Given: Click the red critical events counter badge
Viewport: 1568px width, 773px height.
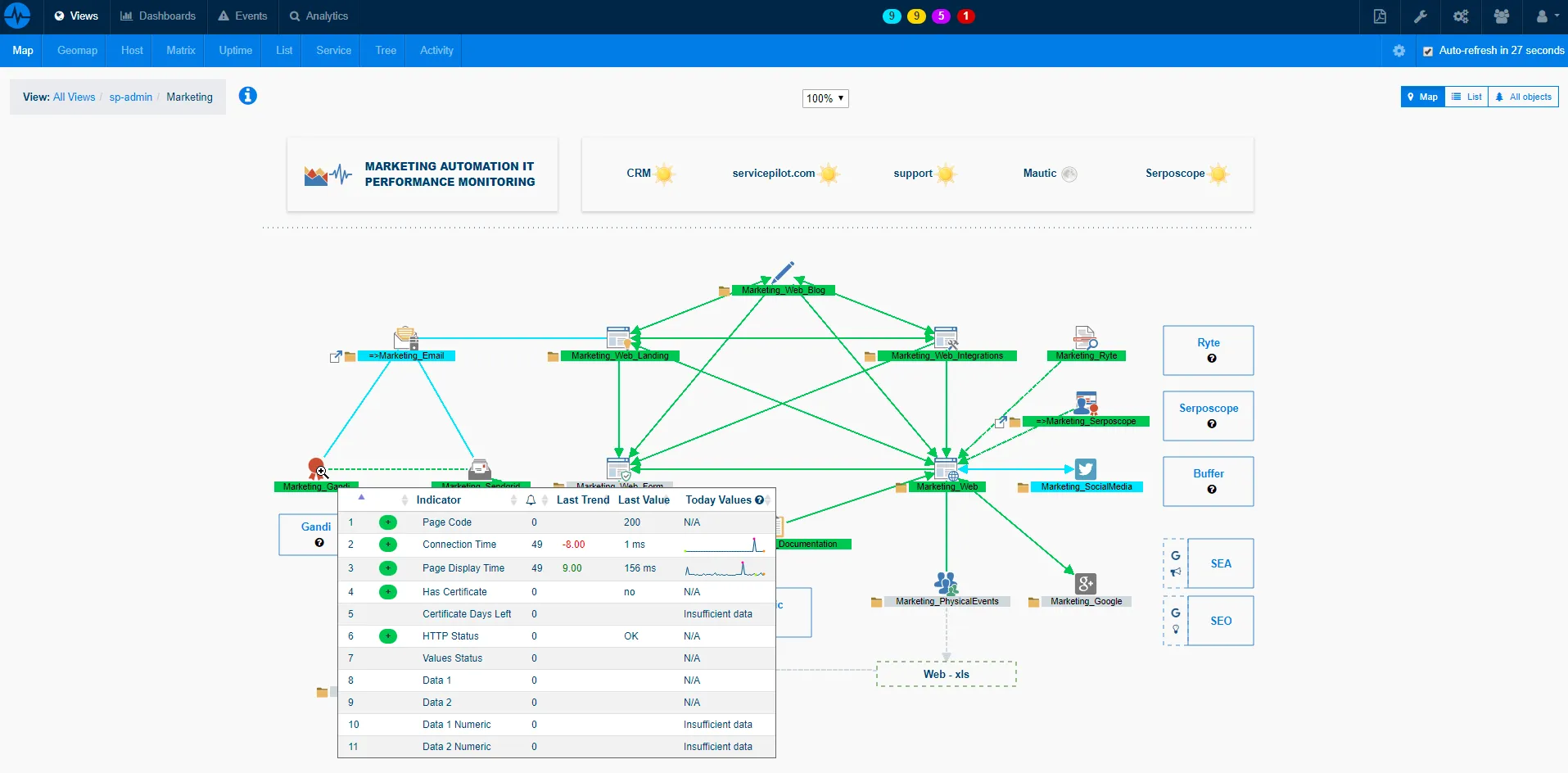Looking at the screenshot, I should coord(966,16).
